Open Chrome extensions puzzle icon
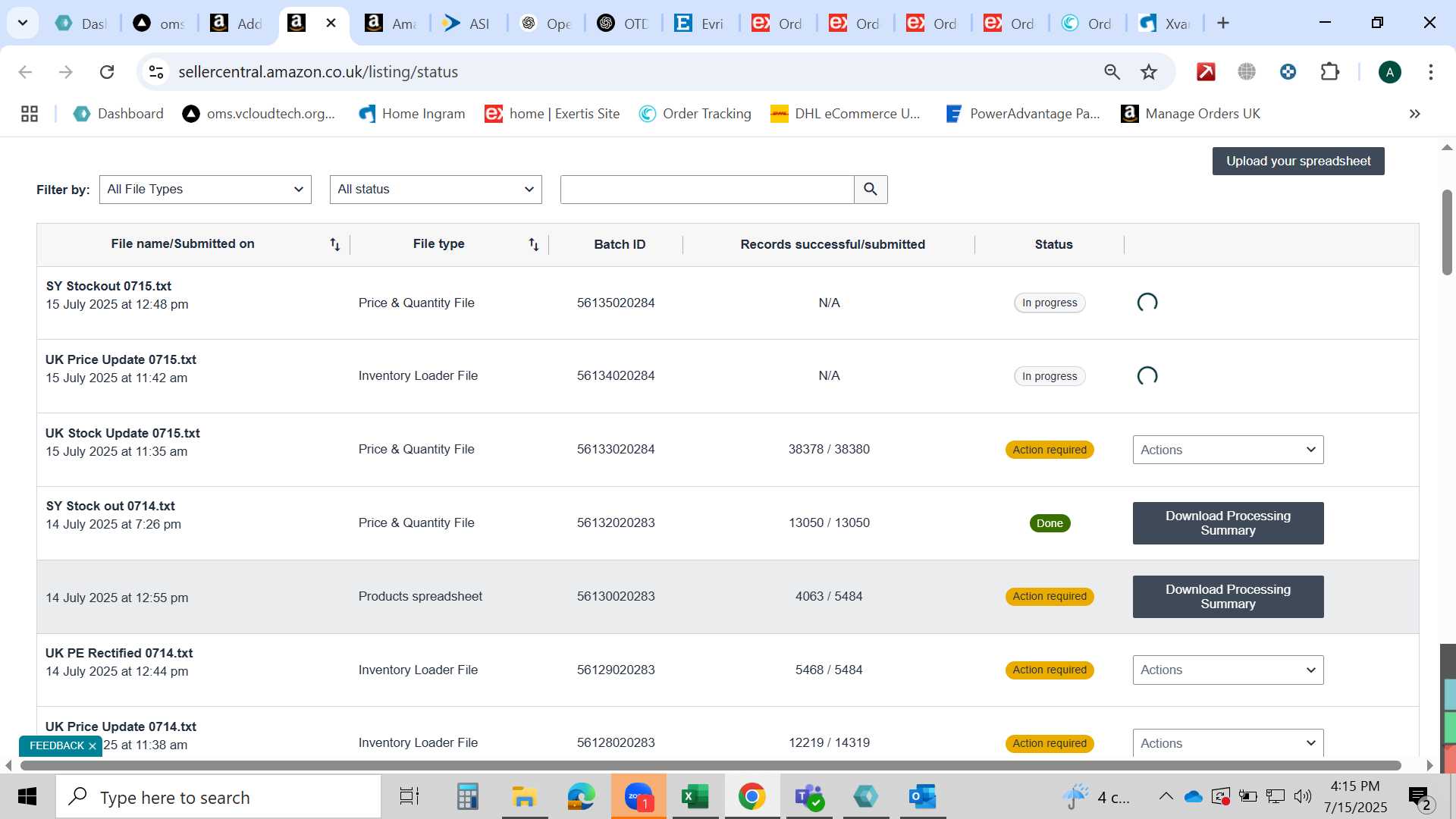1456x819 pixels. pyautogui.click(x=1329, y=72)
